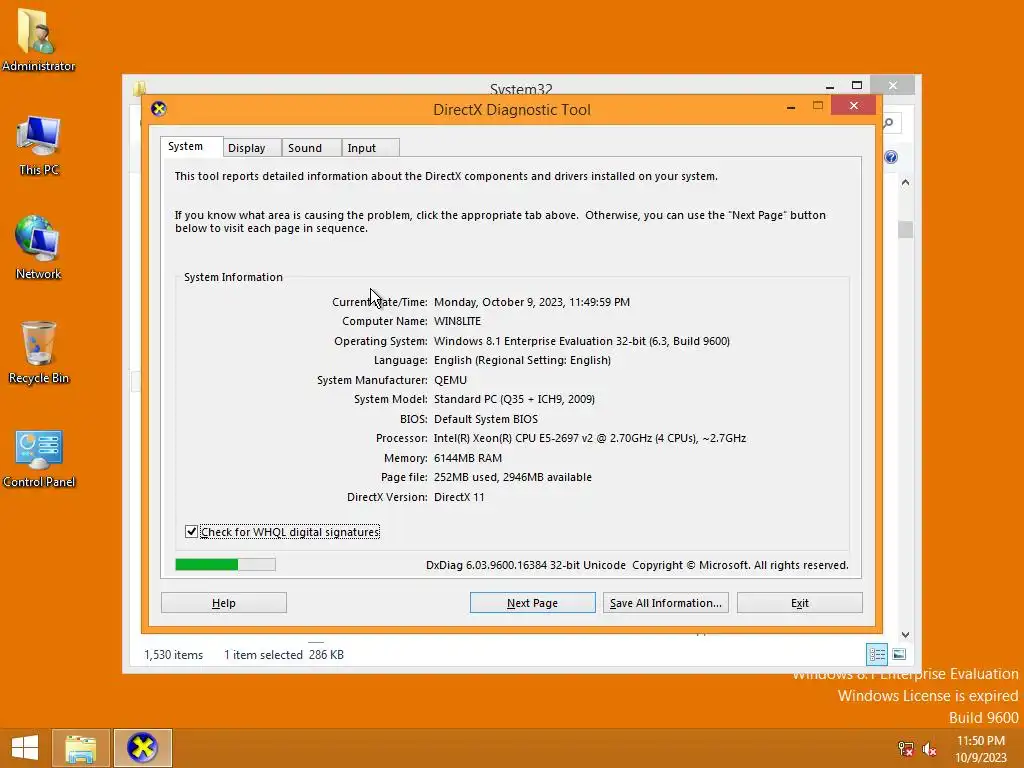Click the Next Page button
Viewport: 1024px width, 768px height.
532,603
